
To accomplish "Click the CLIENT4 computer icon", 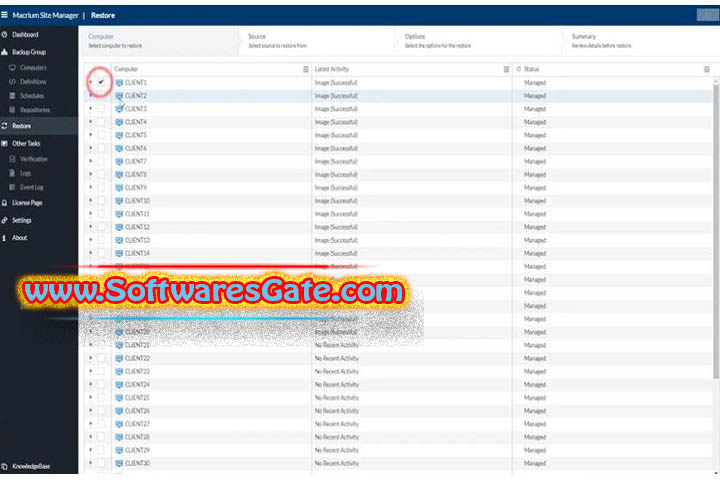I will click(119, 122).
